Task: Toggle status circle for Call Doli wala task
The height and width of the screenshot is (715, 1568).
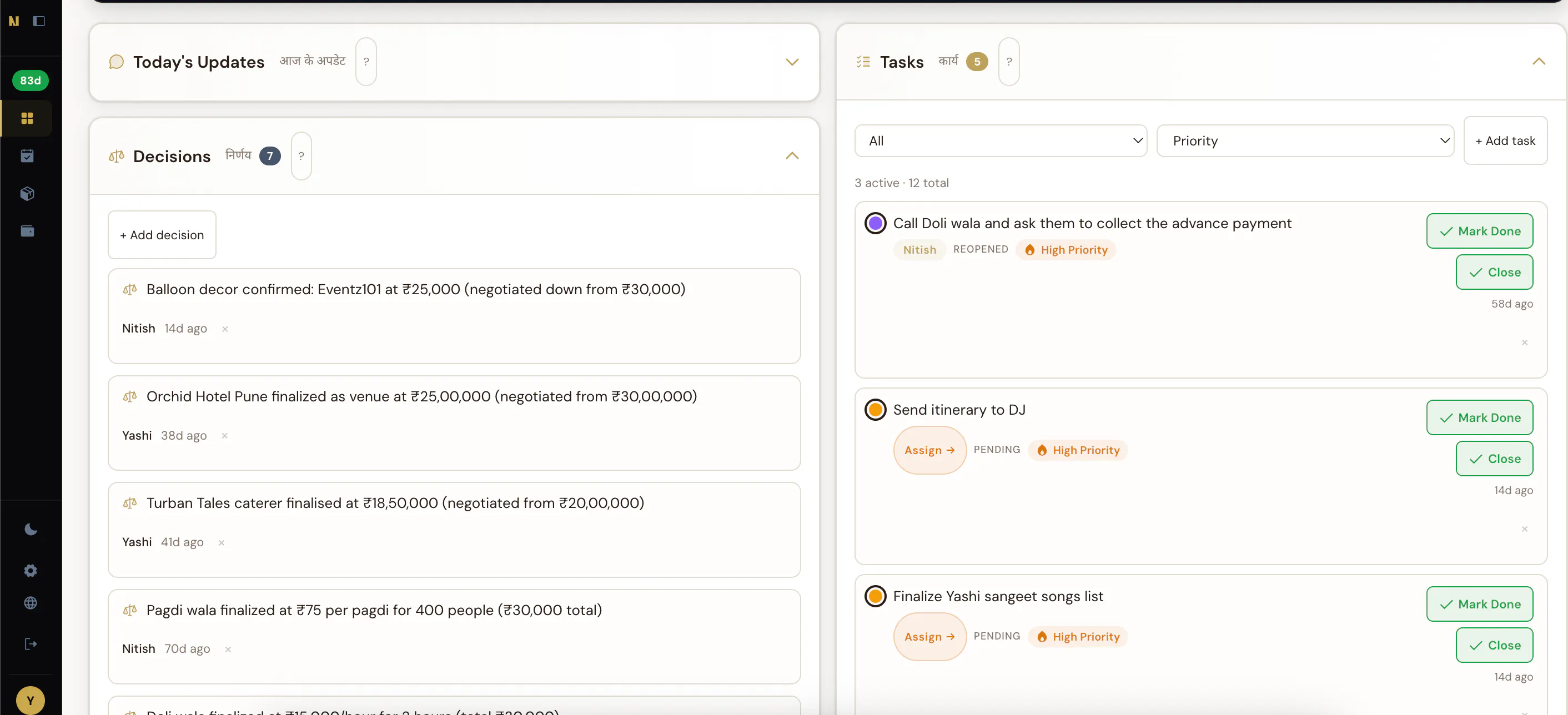Action: coord(875,223)
